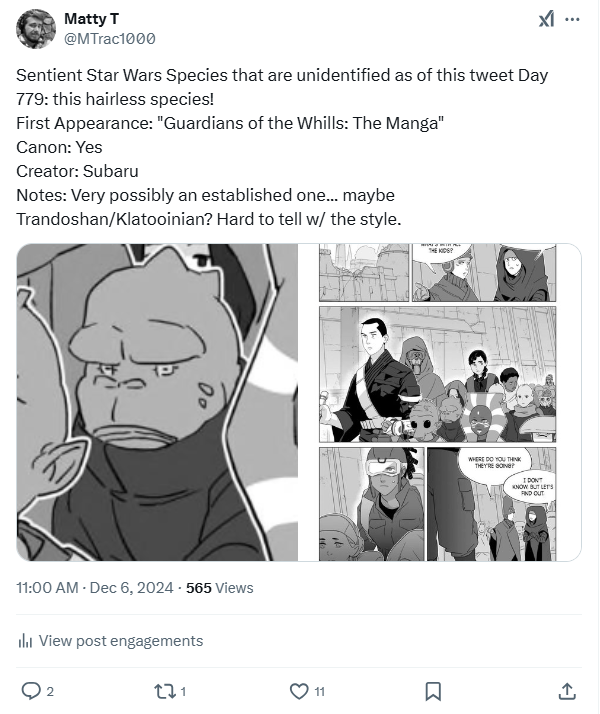Viewport: 600px width, 714px height.
Task: Click the 11:00 AM Dec 6, 2024 timestamp
Action: tap(95, 588)
